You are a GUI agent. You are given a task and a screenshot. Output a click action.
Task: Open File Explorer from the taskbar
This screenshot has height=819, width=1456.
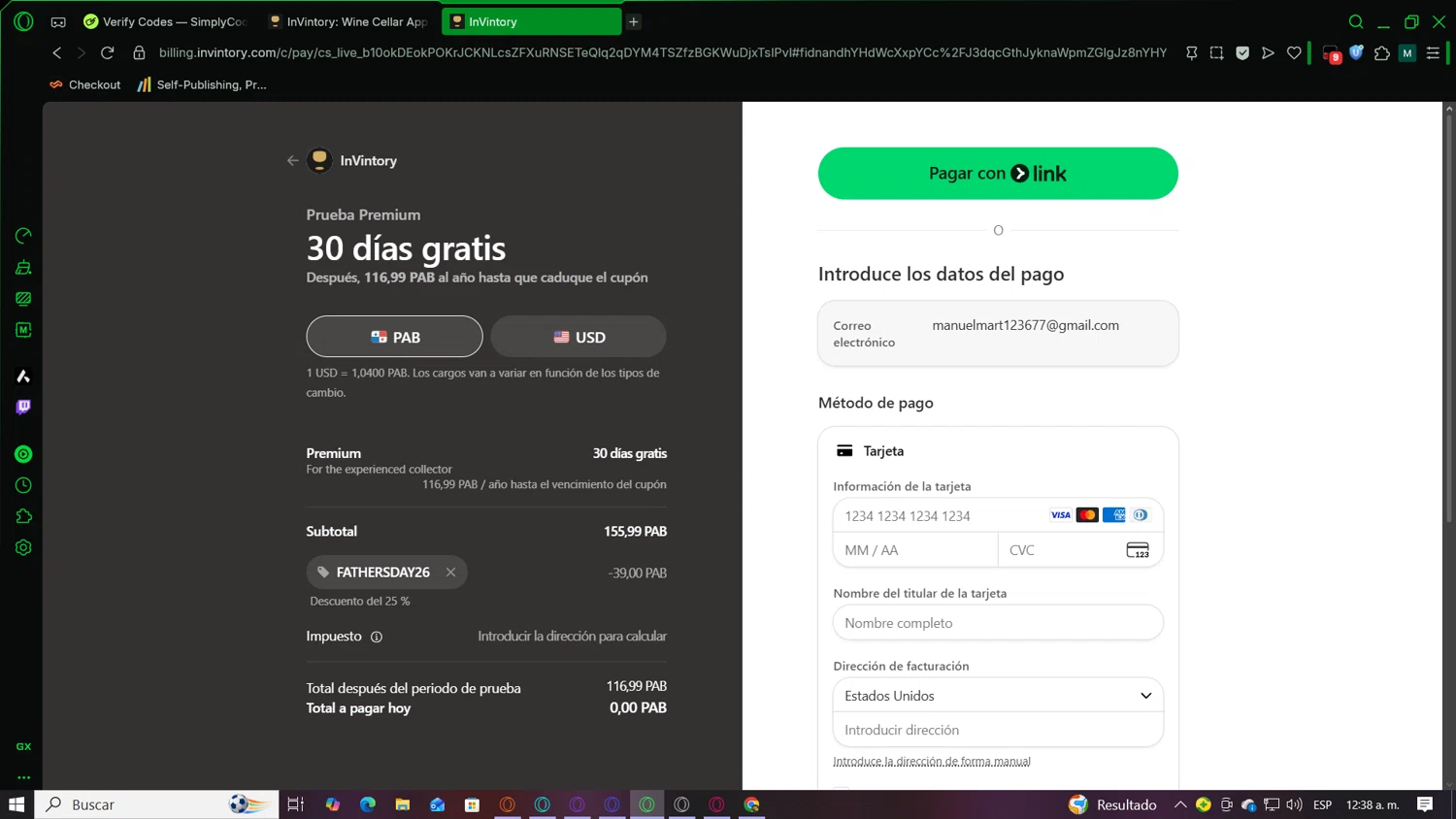pos(403,804)
